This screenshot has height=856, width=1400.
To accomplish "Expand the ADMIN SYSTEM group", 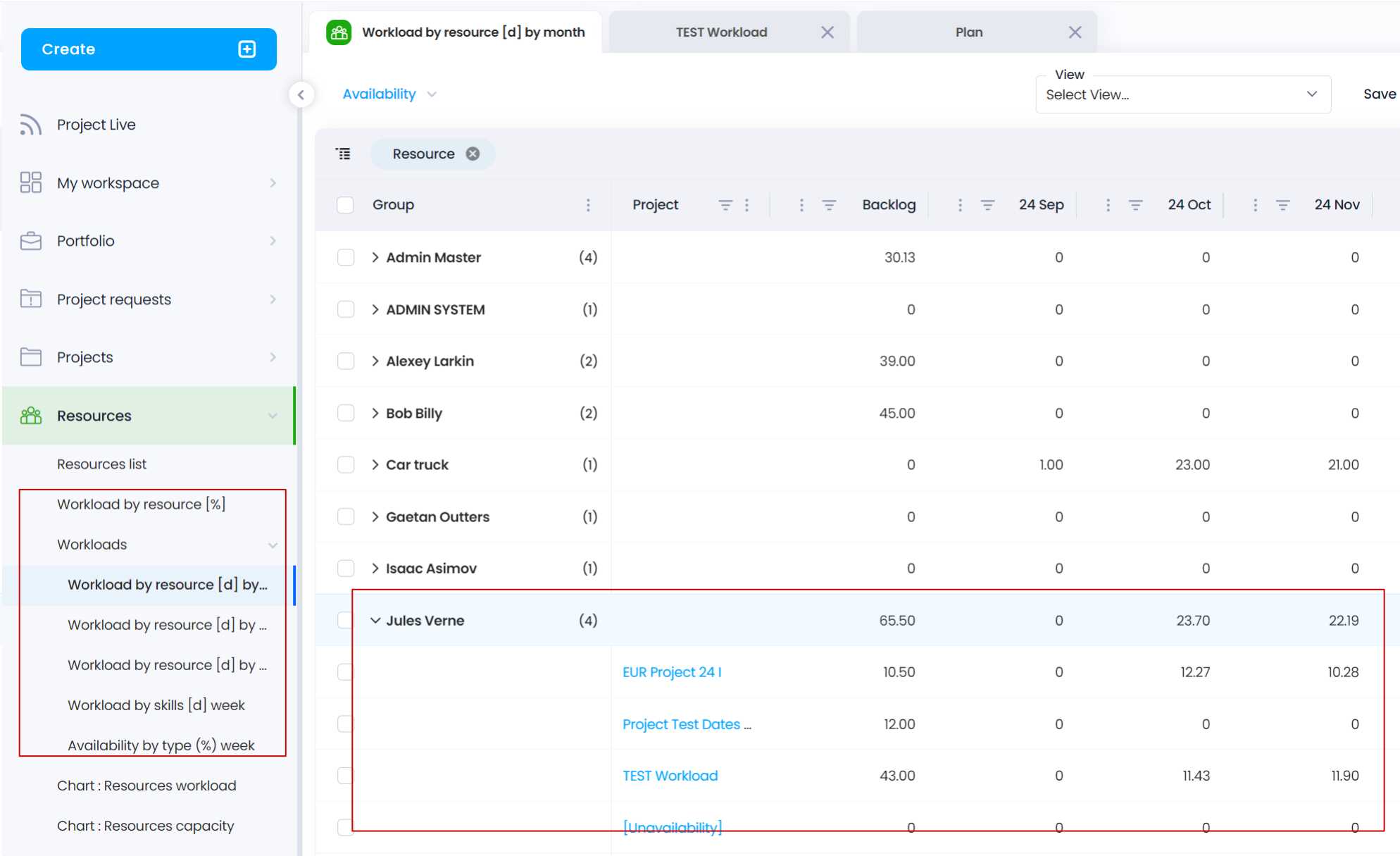I will point(375,309).
